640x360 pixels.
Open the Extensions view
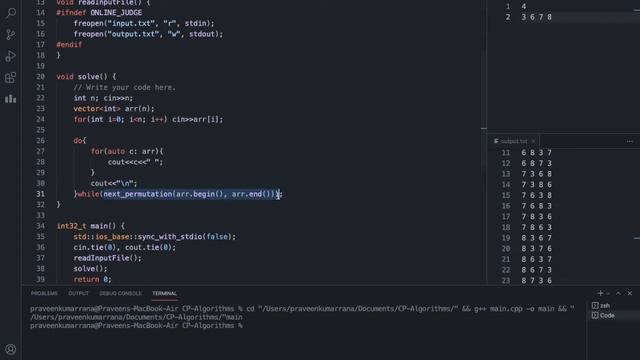pos(11,77)
